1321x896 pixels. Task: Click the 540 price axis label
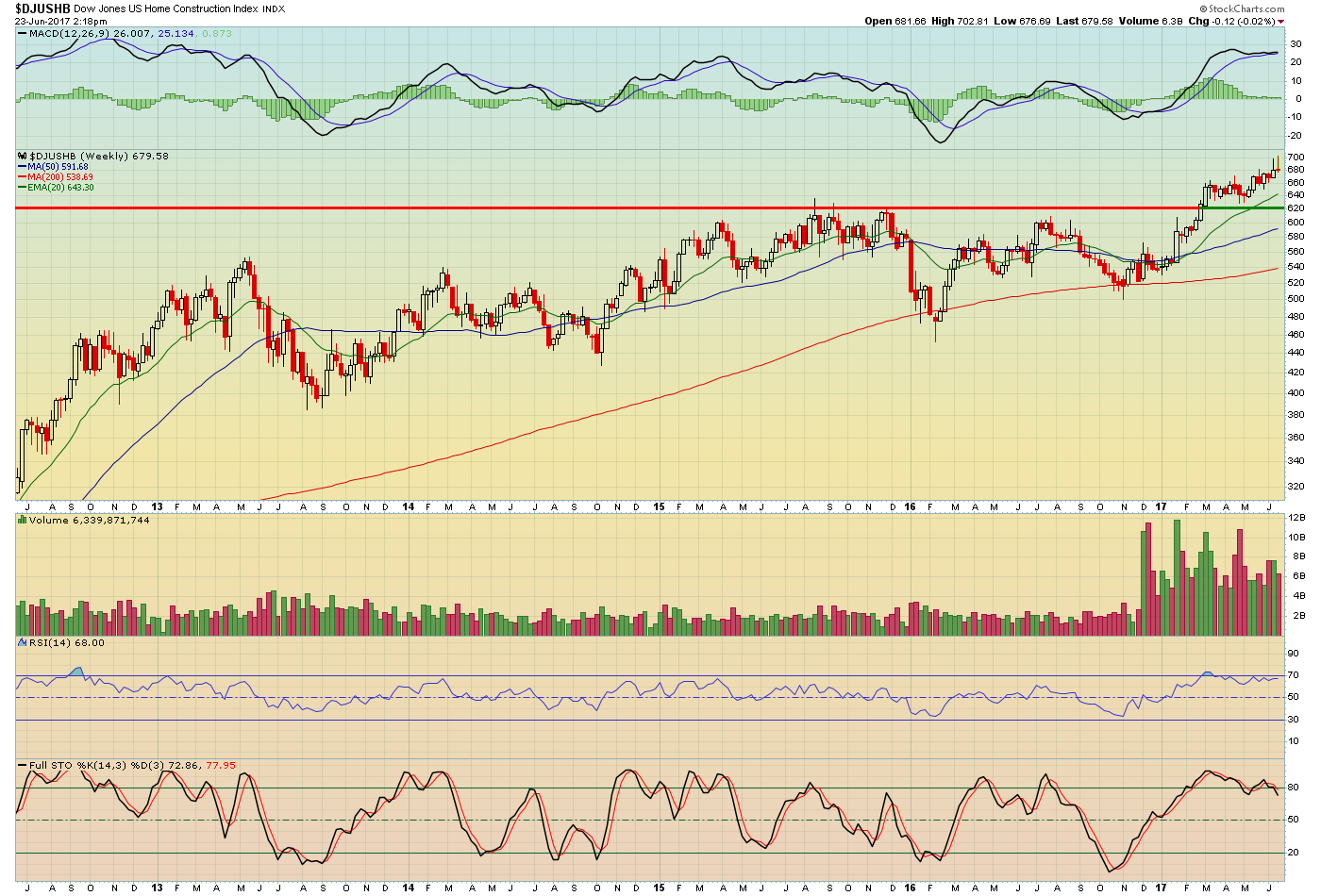point(1296,266)
